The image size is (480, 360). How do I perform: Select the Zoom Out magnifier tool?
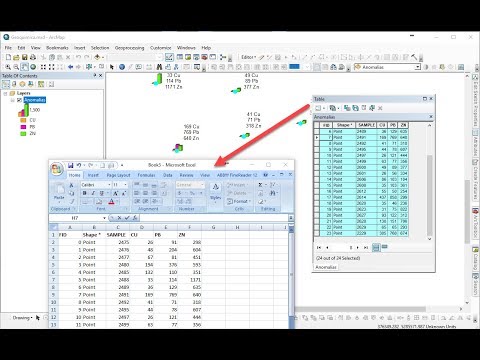point(16,67)
